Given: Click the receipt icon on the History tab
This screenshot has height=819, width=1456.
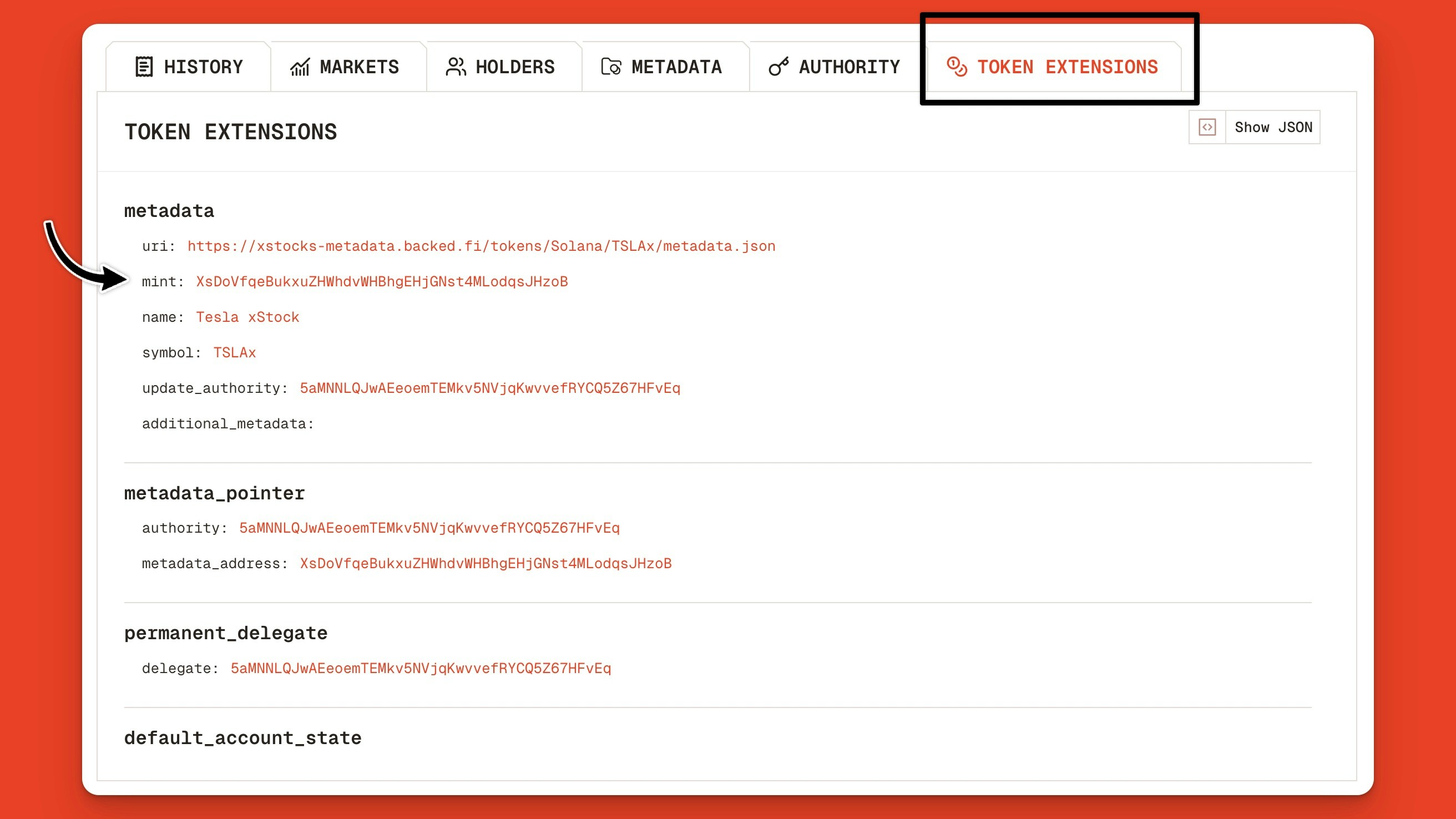Looking at the screenshot, I should coord(145,66).
